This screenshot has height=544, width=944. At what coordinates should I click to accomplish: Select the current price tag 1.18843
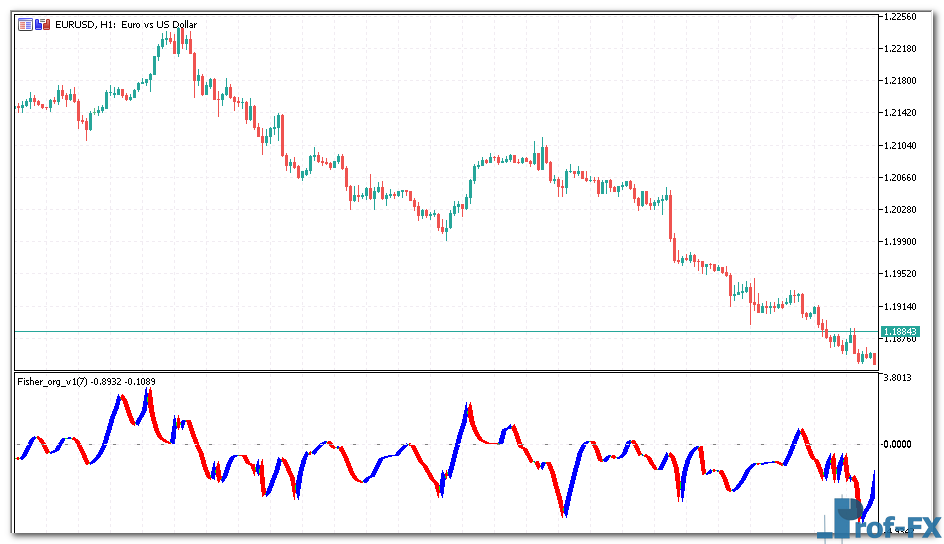click(x=898, y=331)
